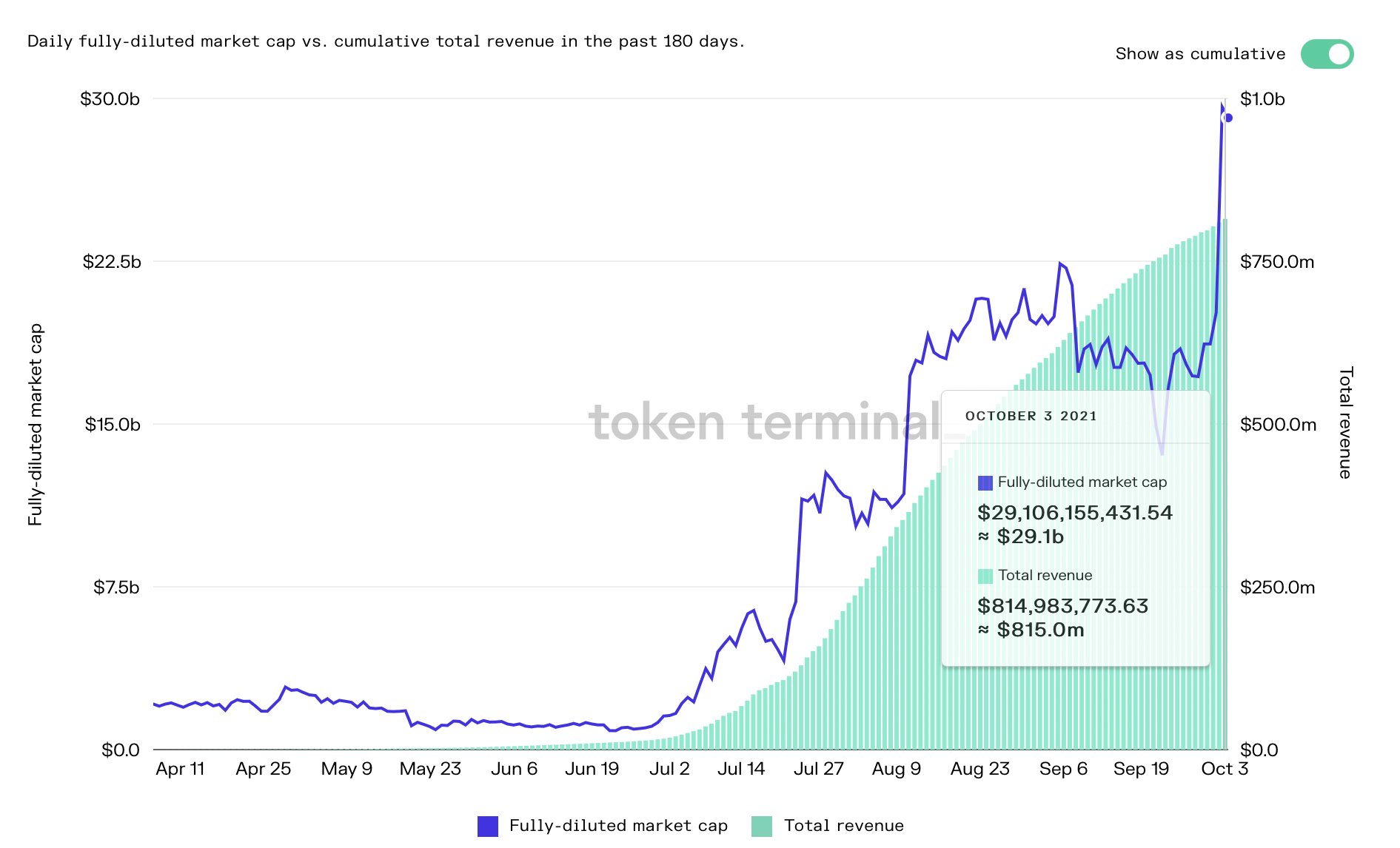
Task: Click the OCTOBER 3 2021 tooltip header
Action: (1031, 416)
